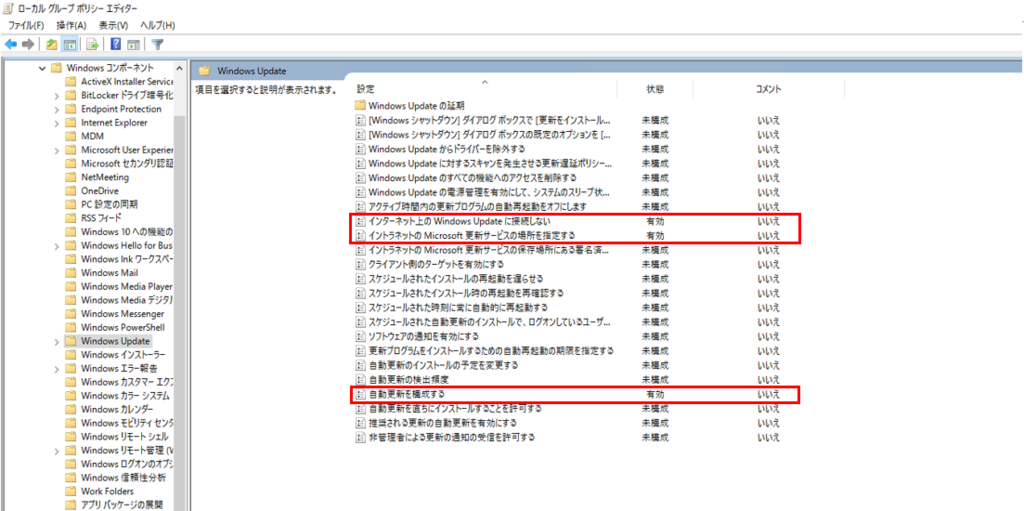Image resolution: width=1024 pixels, height=511 pixels.
Task: Select 自動更新を直ちにインストールすることを許可する
Action: click(455, 408)
